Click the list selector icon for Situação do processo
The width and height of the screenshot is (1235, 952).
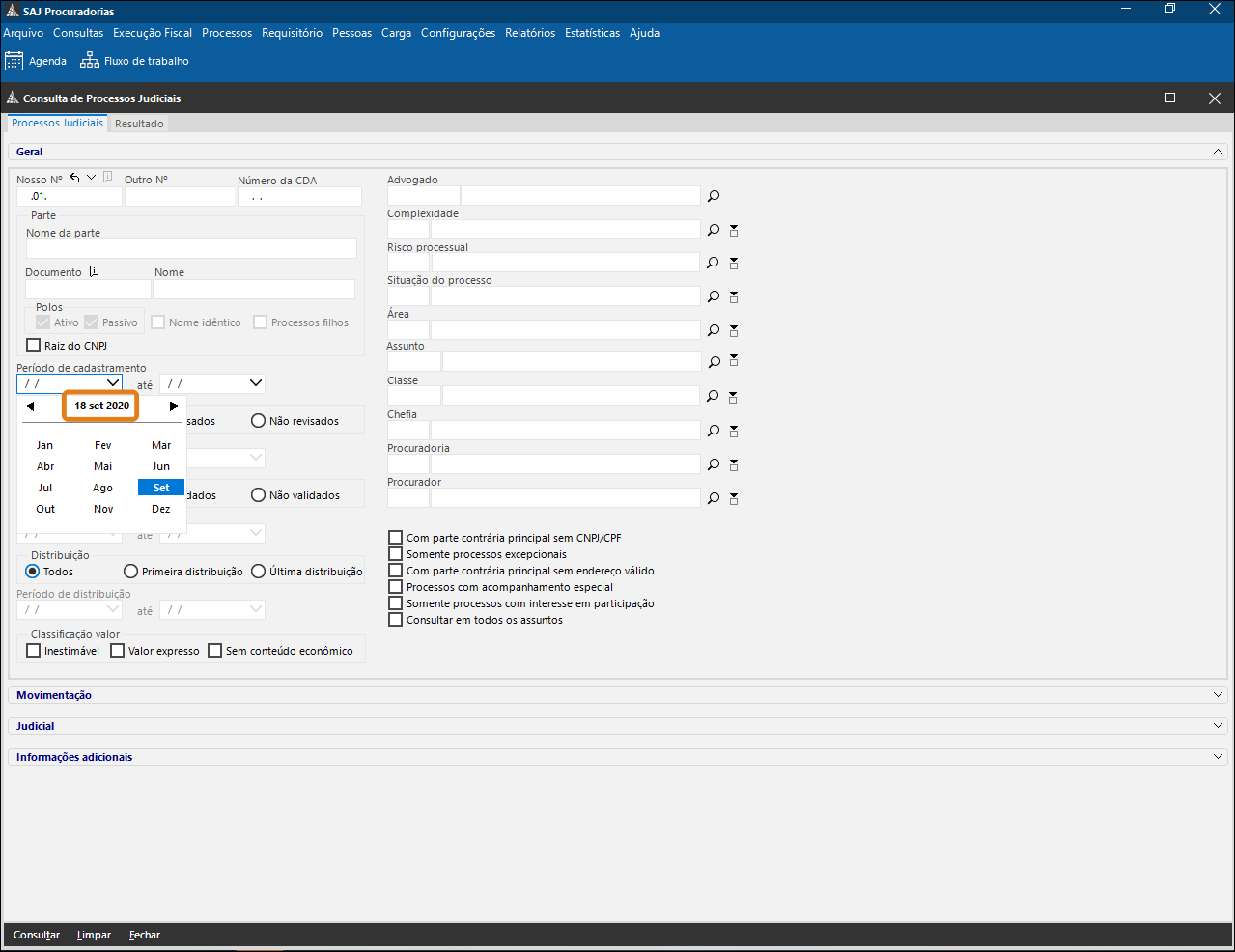click(734, 296)
